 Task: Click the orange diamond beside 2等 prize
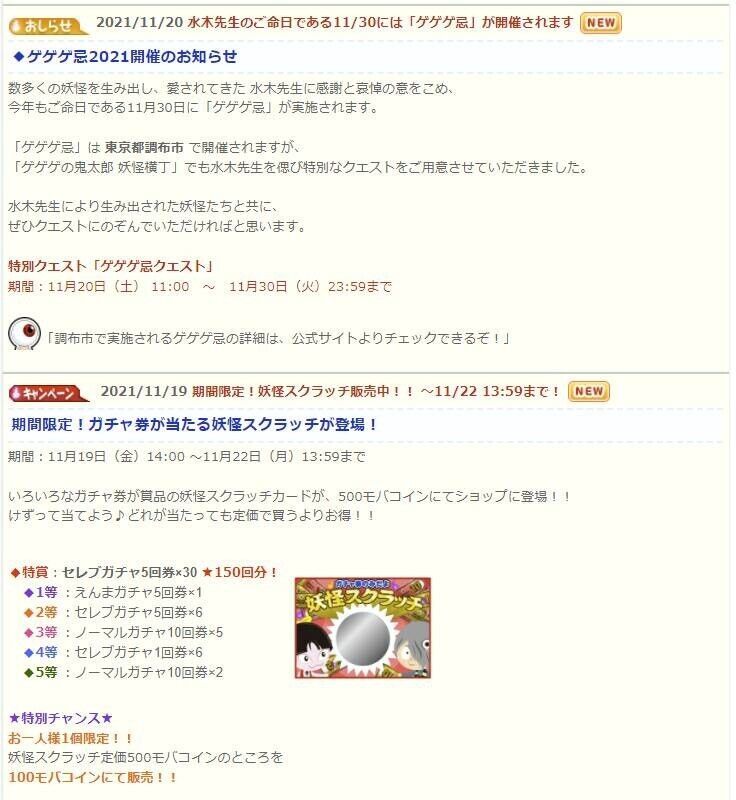click(x=29, y=613)
